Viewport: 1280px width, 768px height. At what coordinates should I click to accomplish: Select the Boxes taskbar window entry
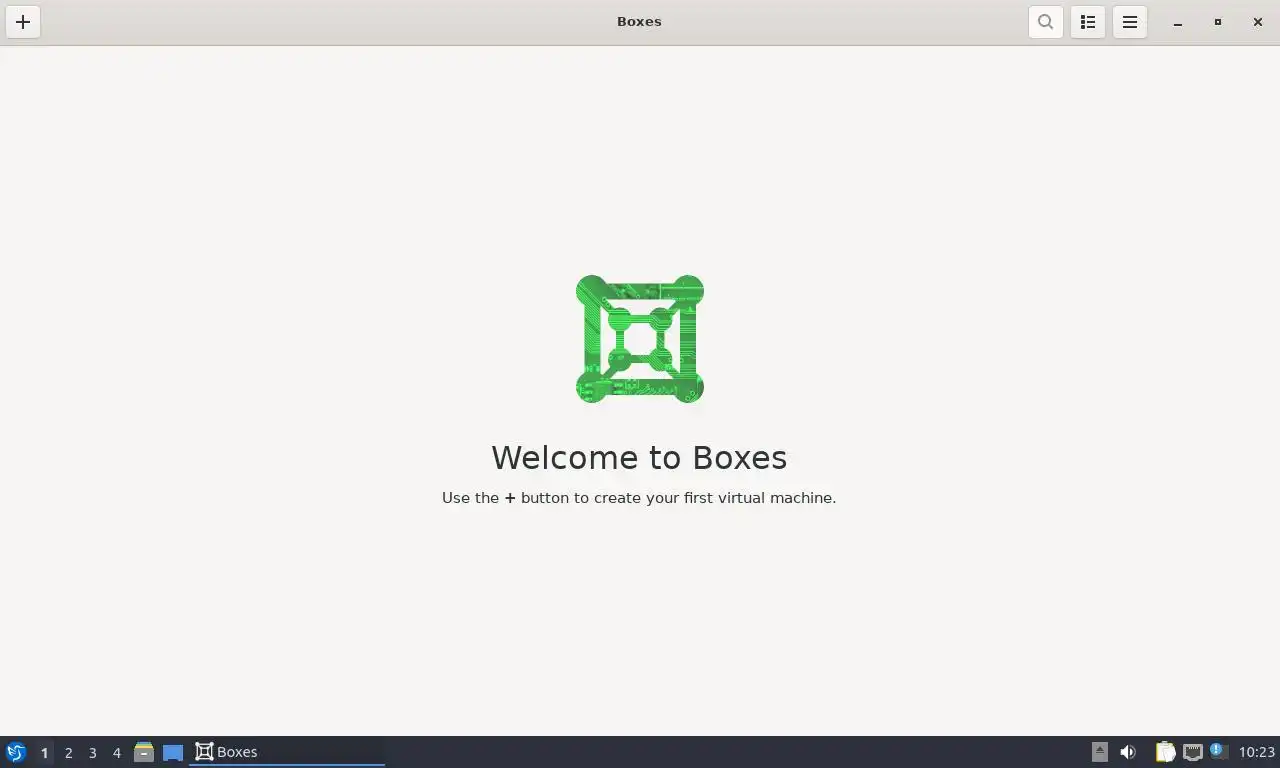(x=287, y=752)
